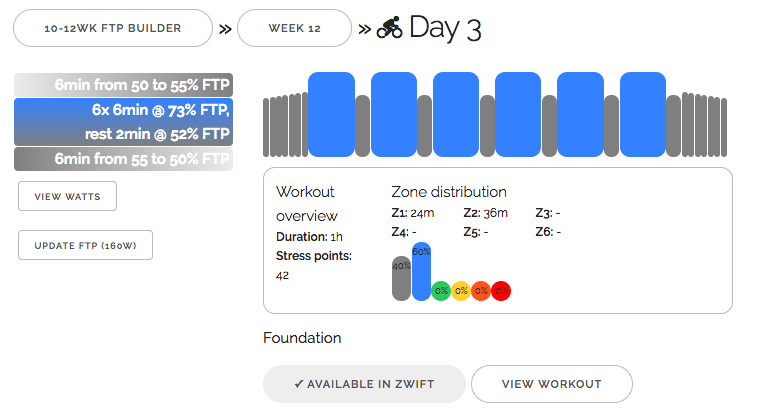The width and height of the screenshot is (767, 418).
Task: Click the Zone distribution heading
Action: pos(448,192)
